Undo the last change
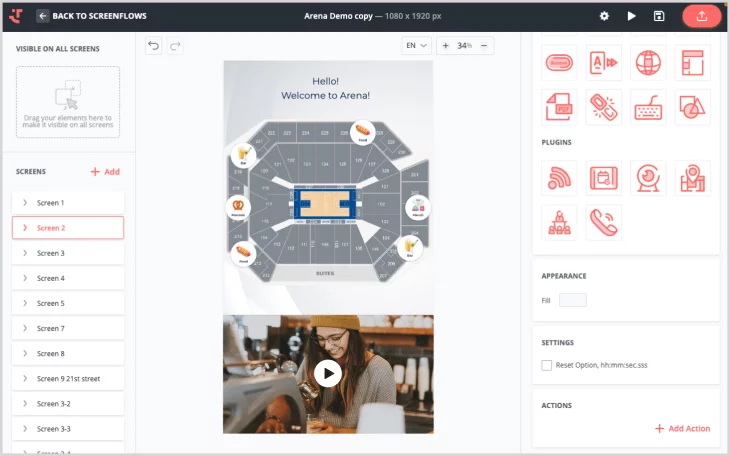This screenshot has width=730, height=456. [x=153, y=46]
